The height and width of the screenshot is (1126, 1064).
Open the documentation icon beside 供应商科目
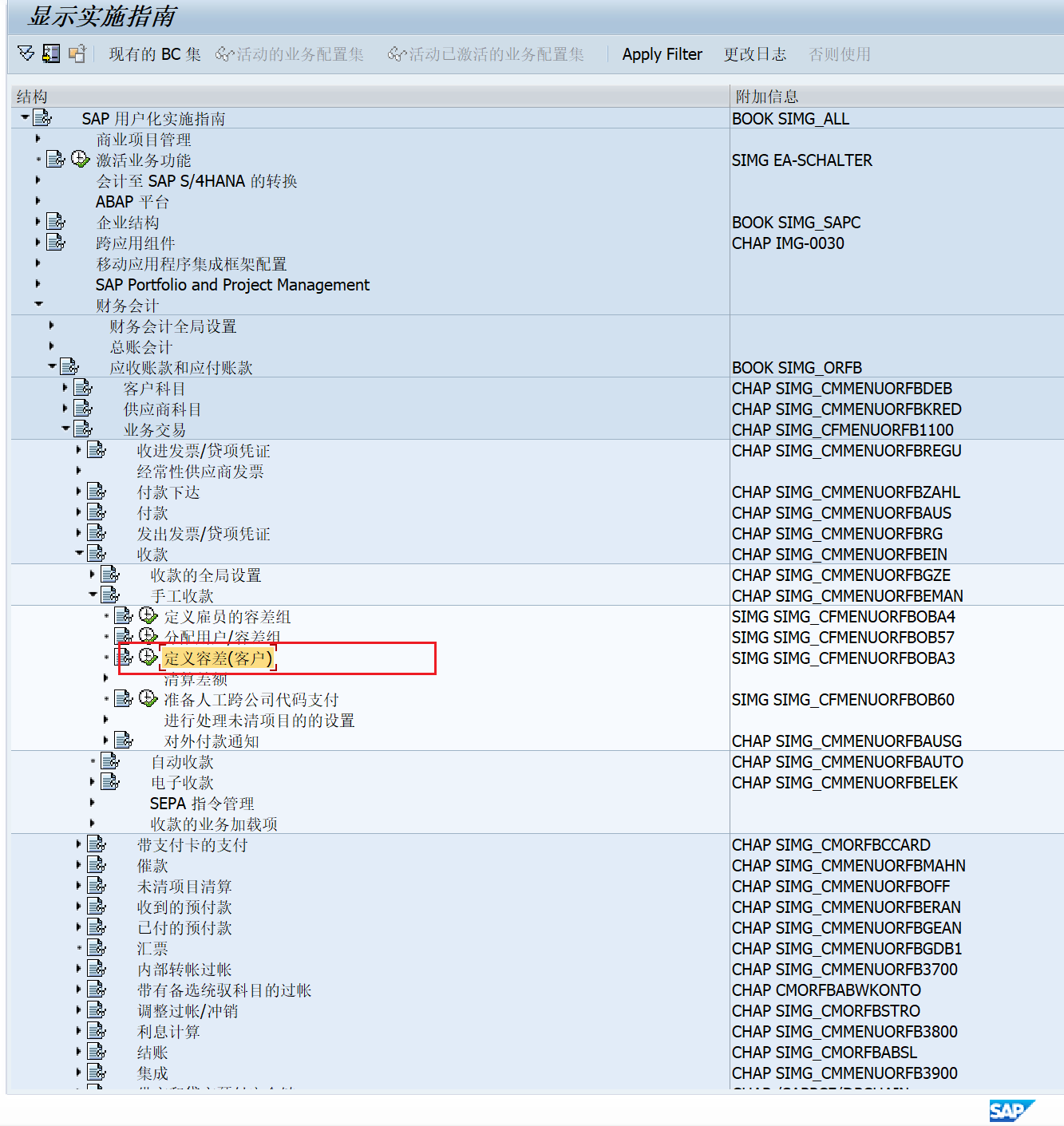click(x=83, y=409)
